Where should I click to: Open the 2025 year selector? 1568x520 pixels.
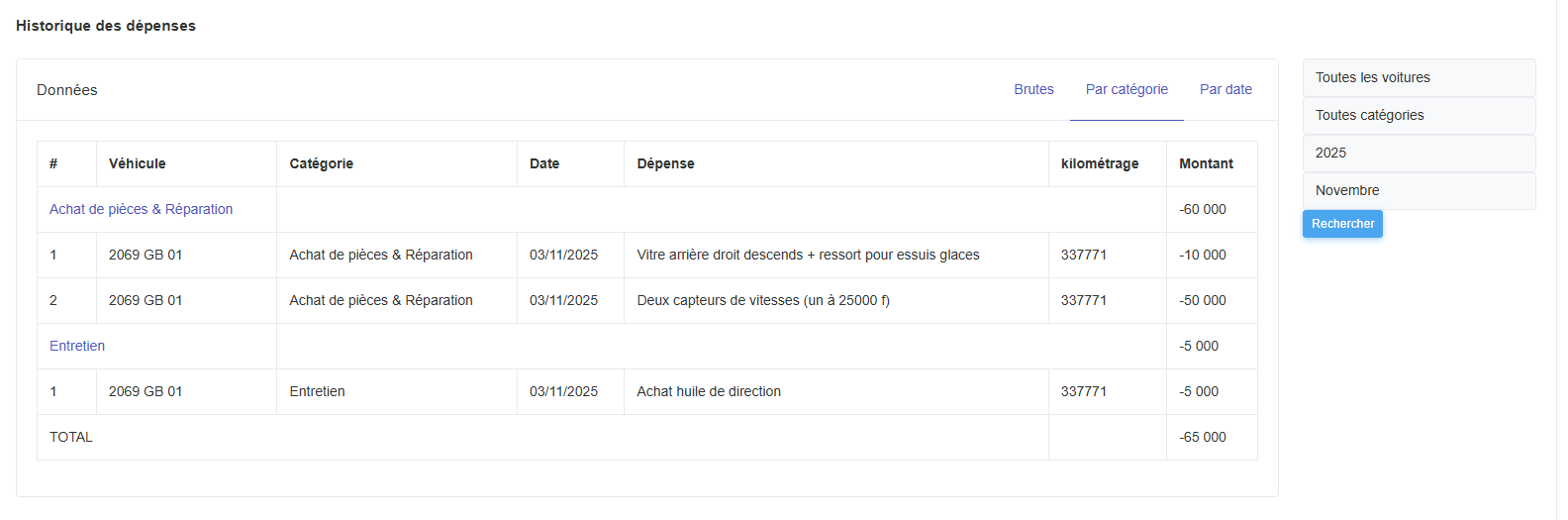pos(1419,153)
